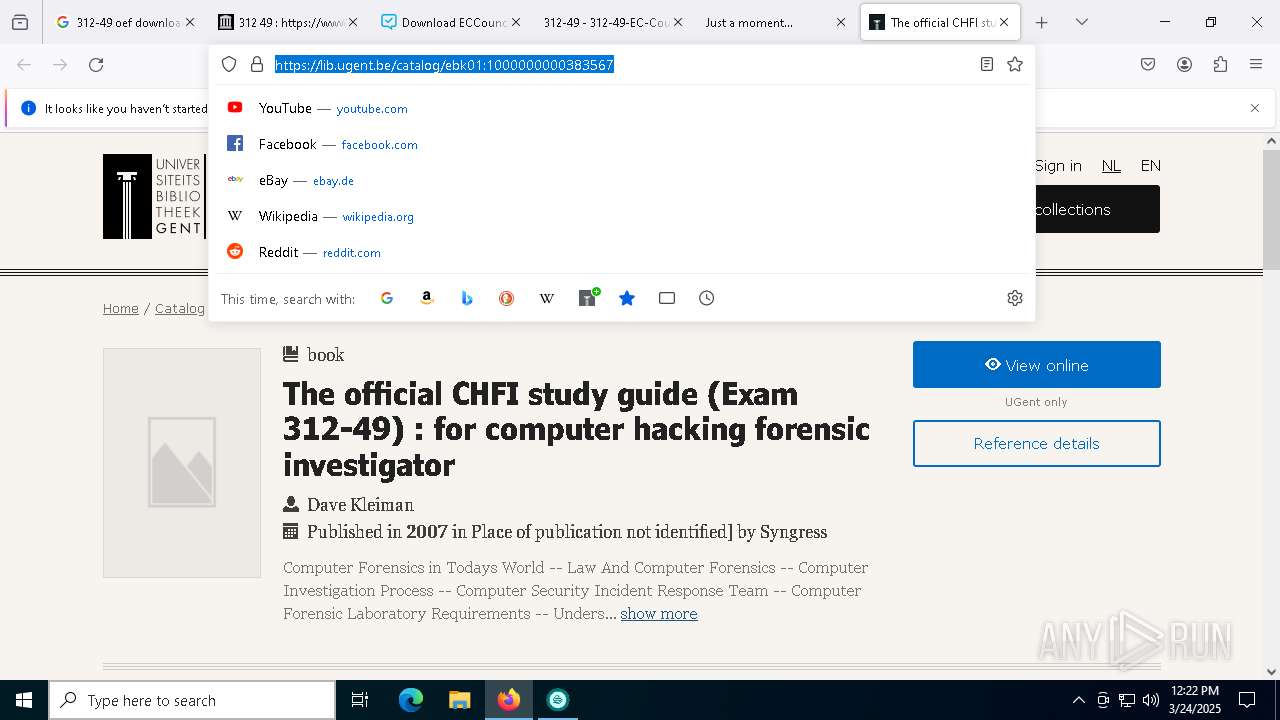Toggle reader view icon
This screenshot has width=1280, height=720.
pyautogui.click(x=986, y=64)
